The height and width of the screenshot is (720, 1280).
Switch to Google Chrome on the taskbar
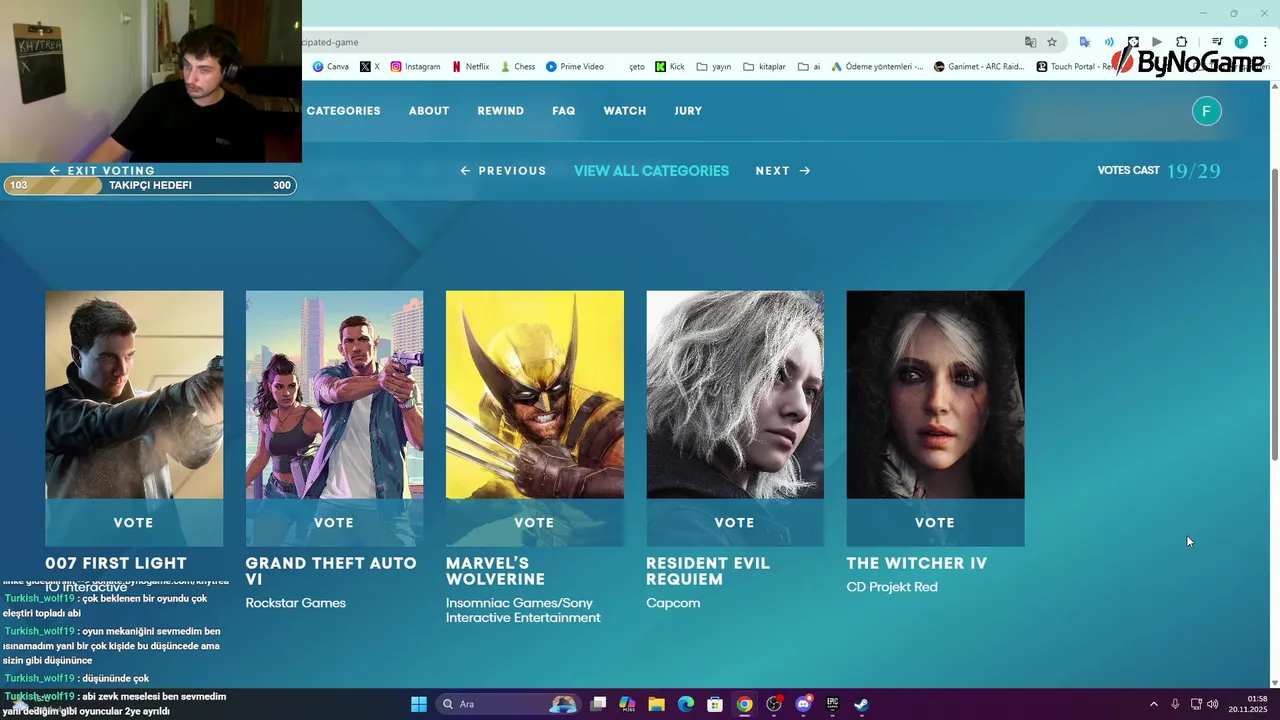[744, 704]
